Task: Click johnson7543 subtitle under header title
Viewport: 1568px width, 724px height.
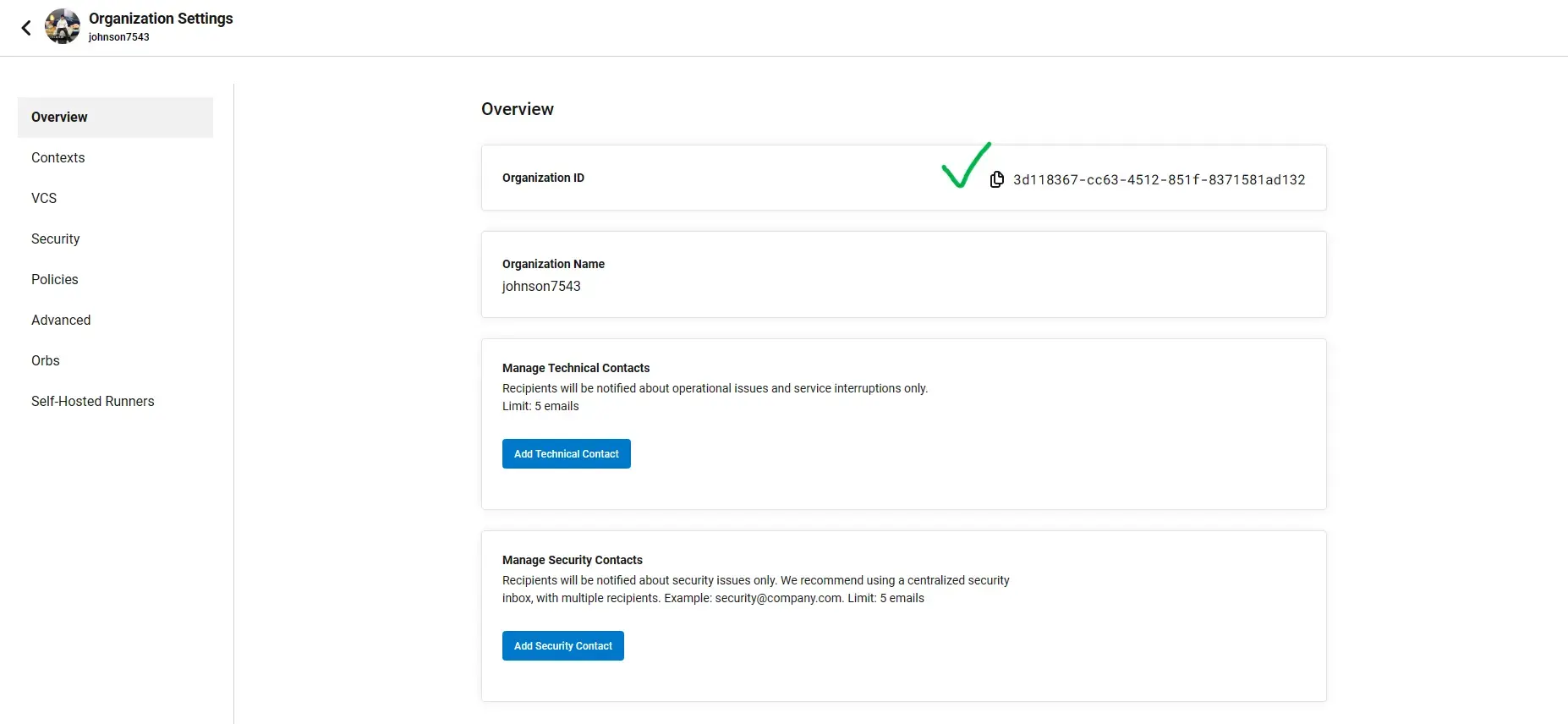Action: pos(119,37)
